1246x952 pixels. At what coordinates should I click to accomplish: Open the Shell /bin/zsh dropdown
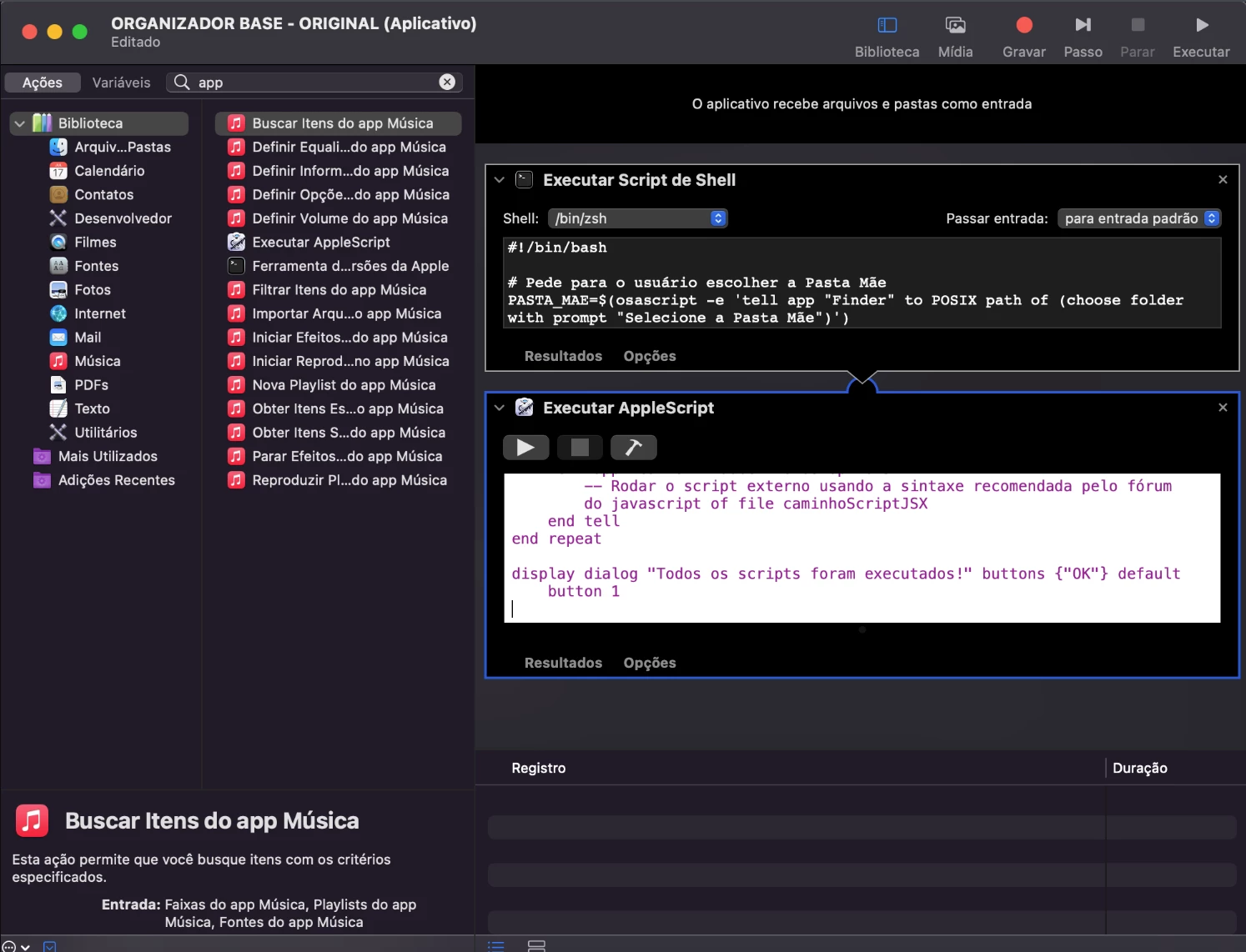(637, 218)
